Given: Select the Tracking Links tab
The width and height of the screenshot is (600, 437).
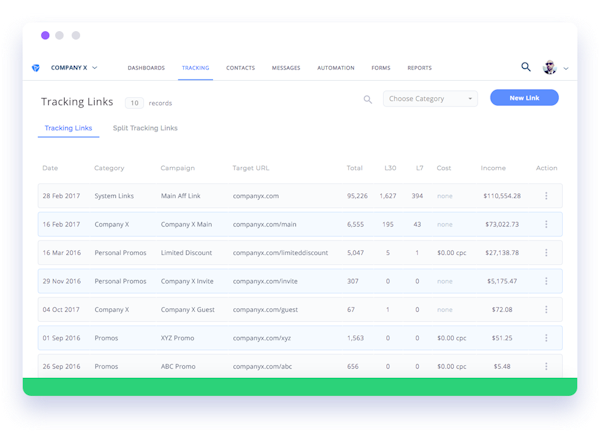Looking at the screenshot, I should tap(68, 128).
